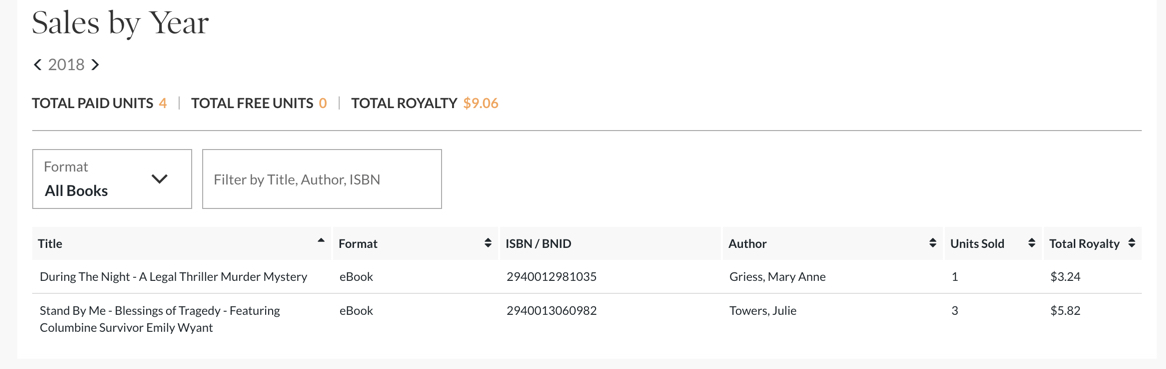Click the 2018 year label
This screenshot has height=369, width=1166.
66,65
